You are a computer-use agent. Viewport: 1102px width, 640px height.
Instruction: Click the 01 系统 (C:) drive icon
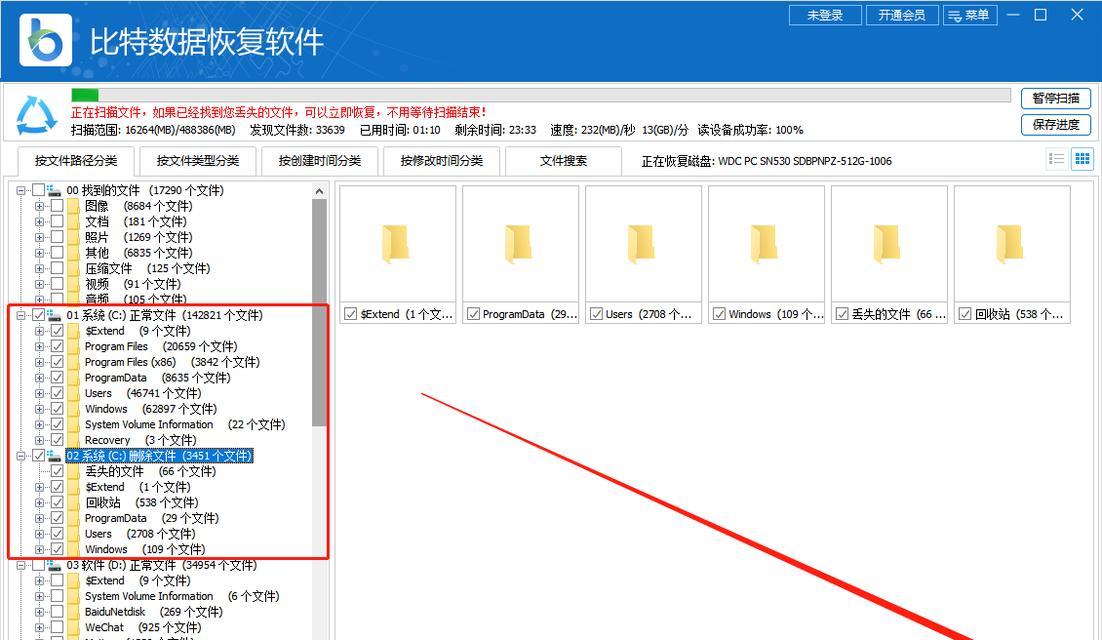click(54, 315)
